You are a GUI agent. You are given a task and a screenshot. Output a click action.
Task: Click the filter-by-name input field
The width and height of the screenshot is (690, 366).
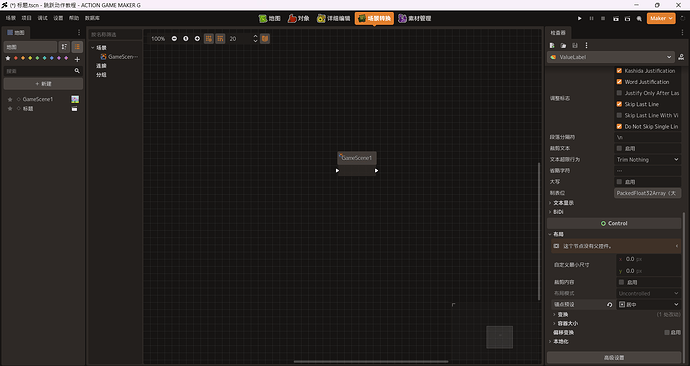coord(115,34)
